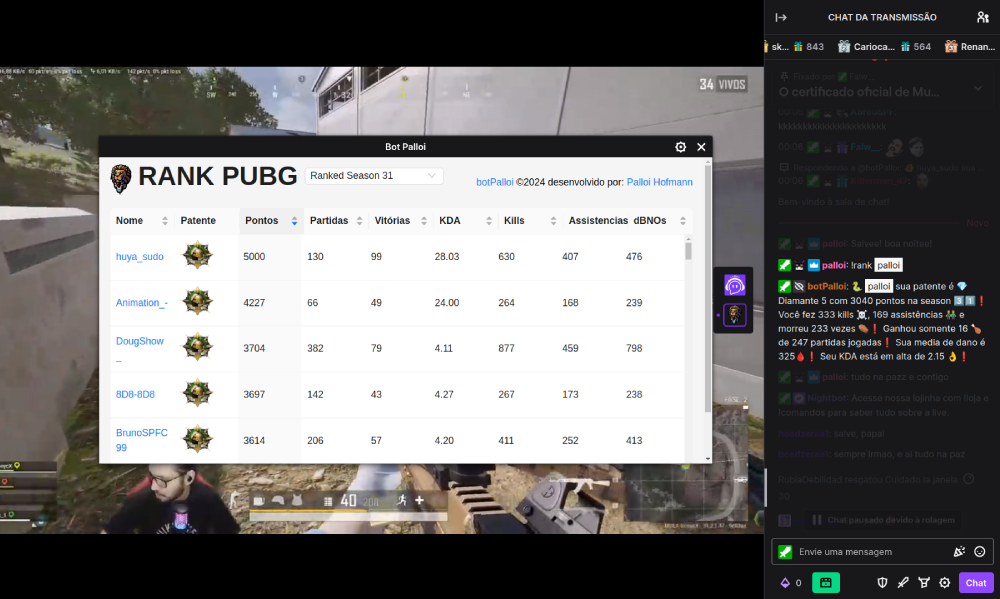Expand the pinned chat message chevron
1000x599 pixels.
[x=978, y=88]
